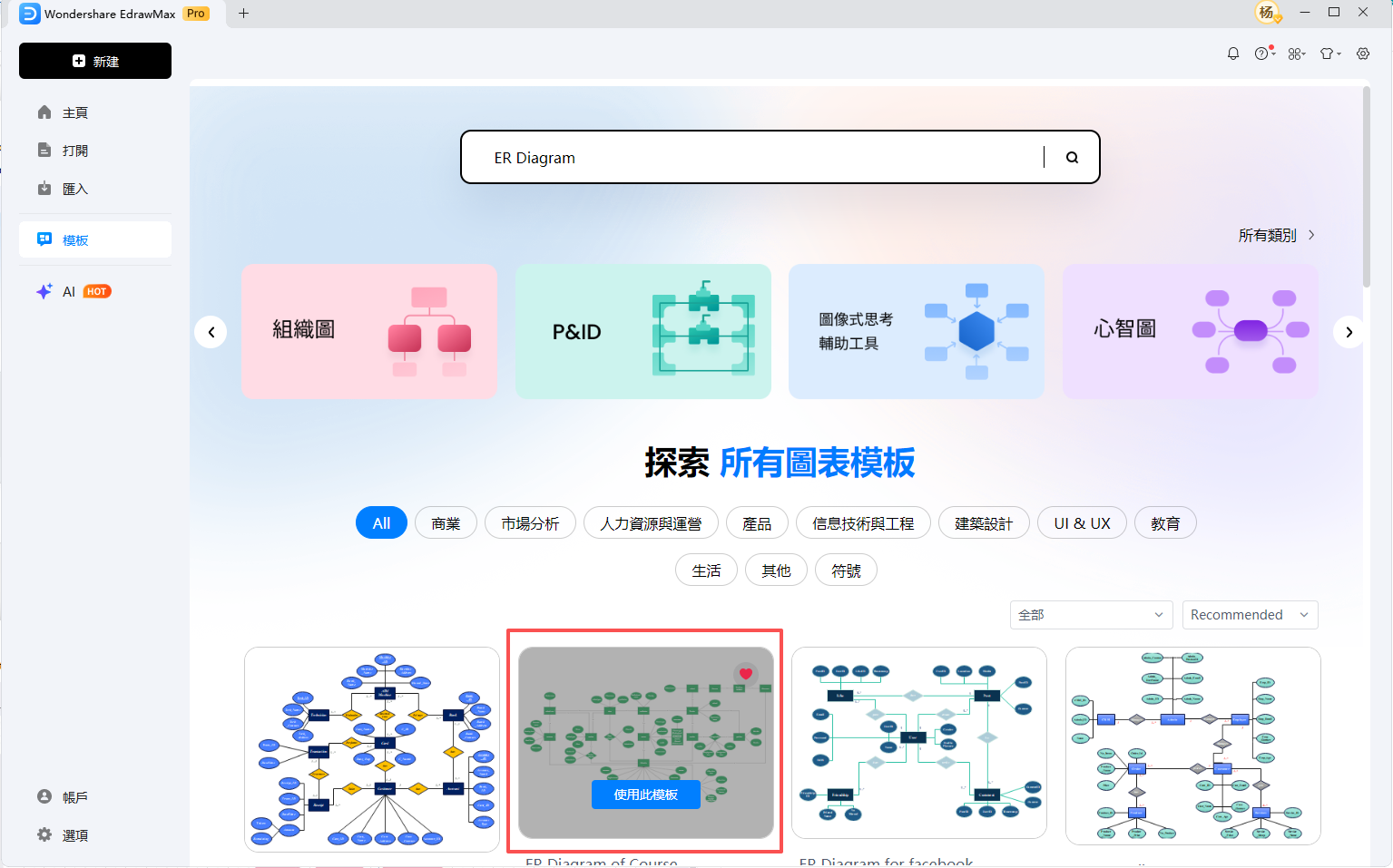Launch the AI feature from sidebar
The image size is (1393, 868).
[68, 290]
